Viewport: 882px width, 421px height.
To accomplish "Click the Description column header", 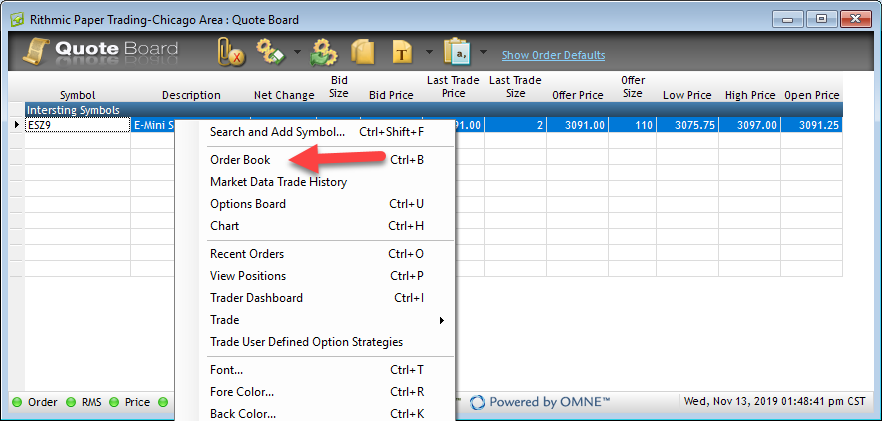I will coord(191,95).
